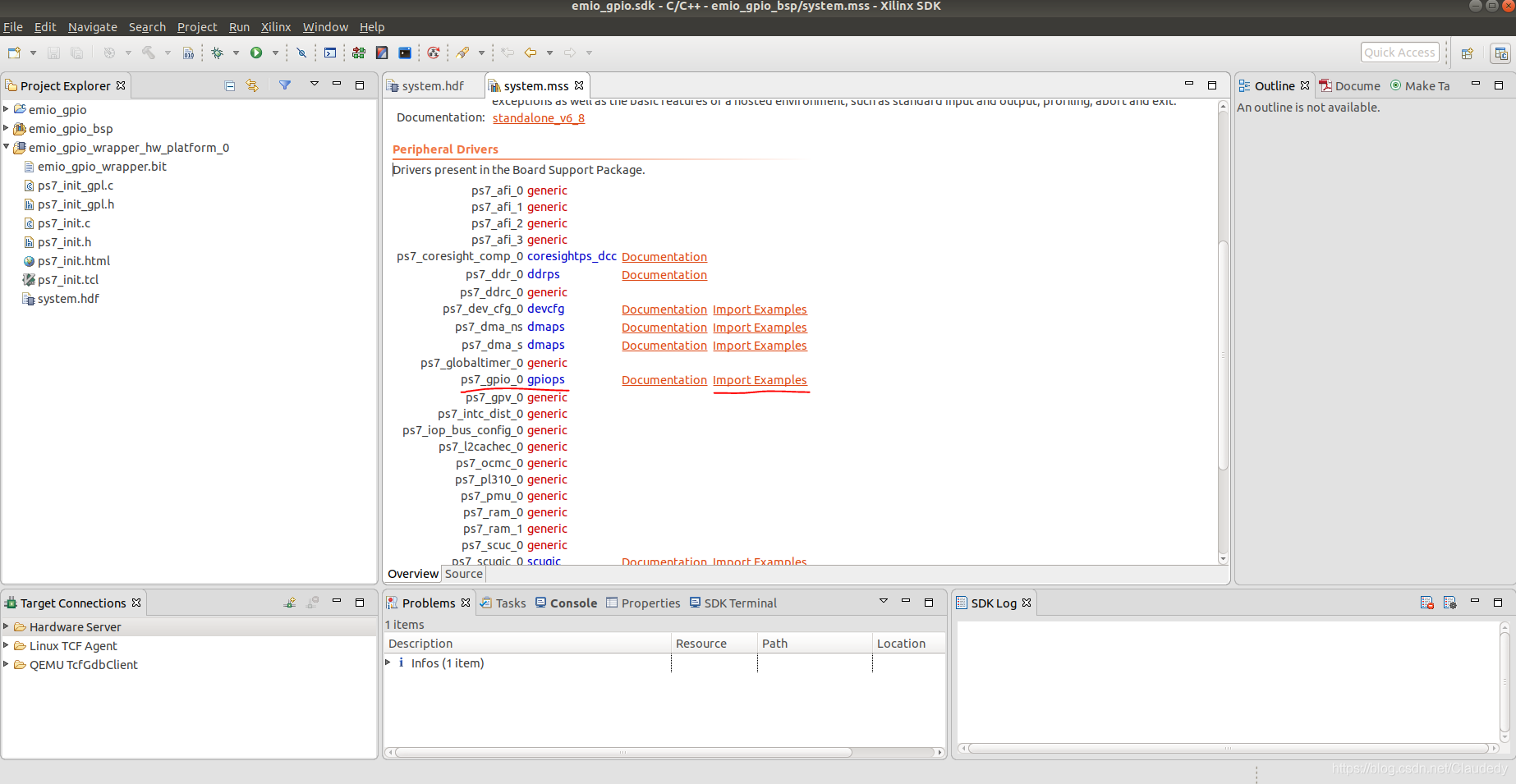Click the Open Perspective icon
The height and width of the screenshot is (784, 1516).
point(1468,53)
